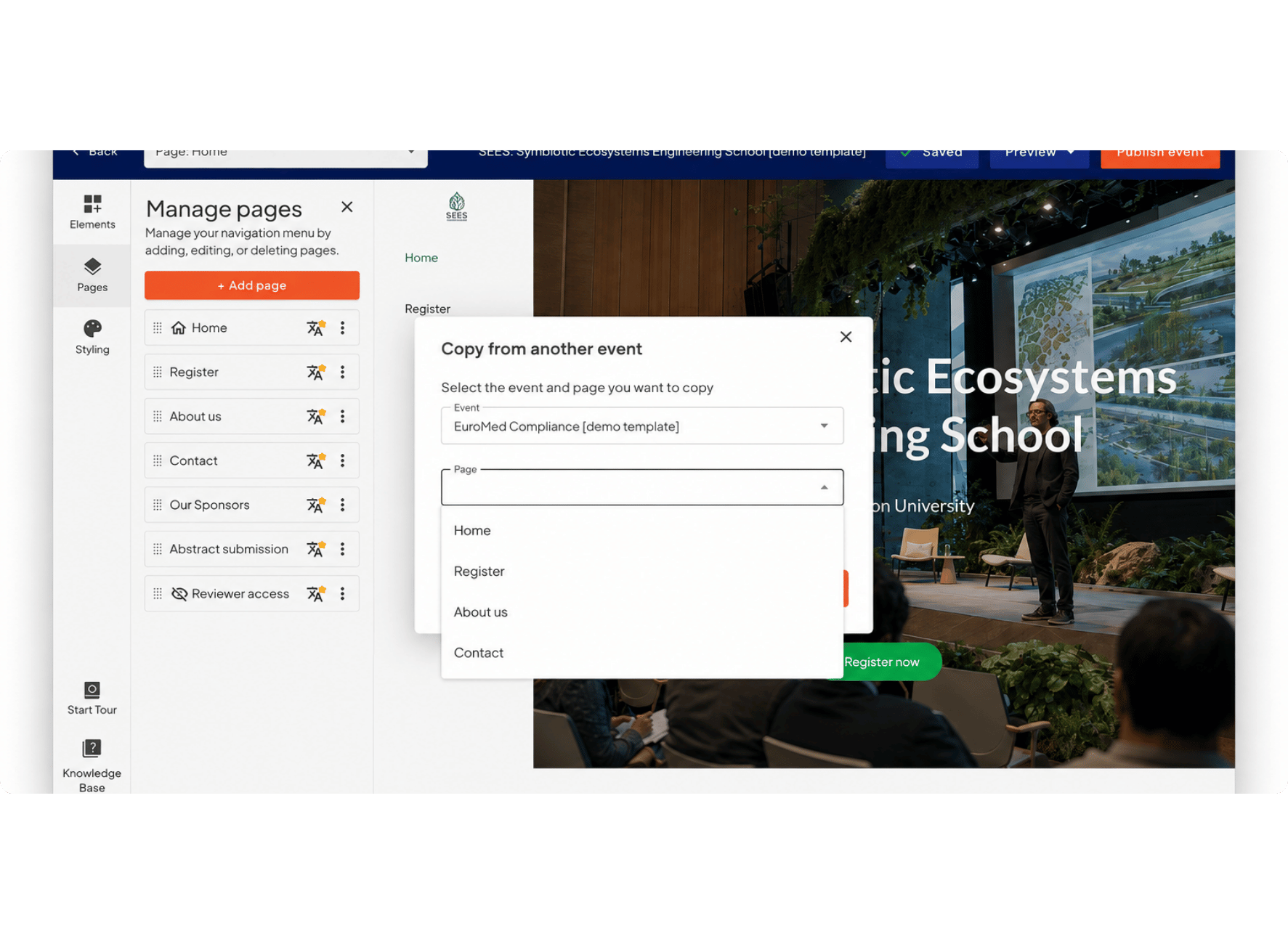Expand the Event dropdown EuroMed Compliance

point(642,426)
